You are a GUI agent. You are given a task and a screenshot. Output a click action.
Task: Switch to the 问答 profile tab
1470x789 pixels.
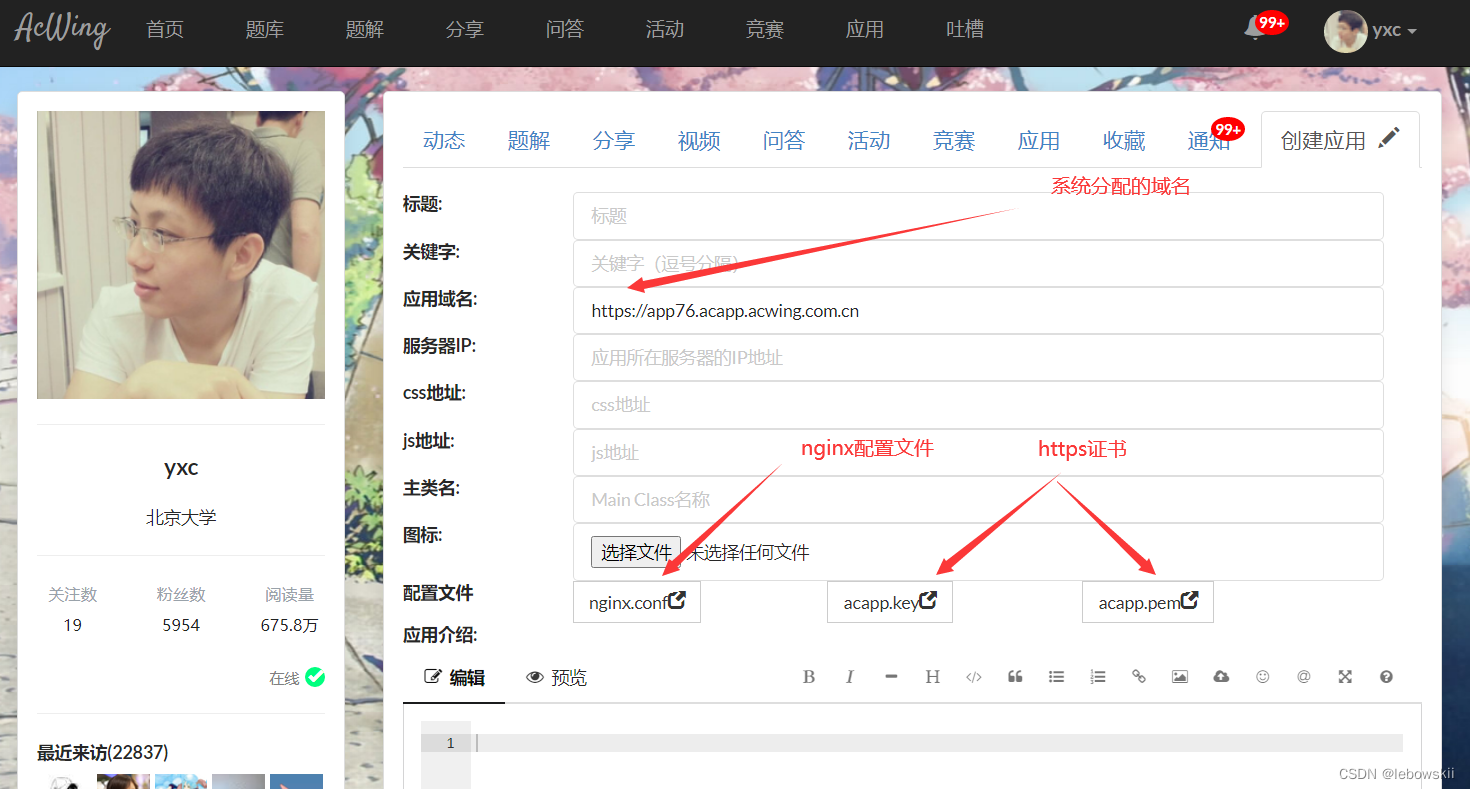point(784,141)
